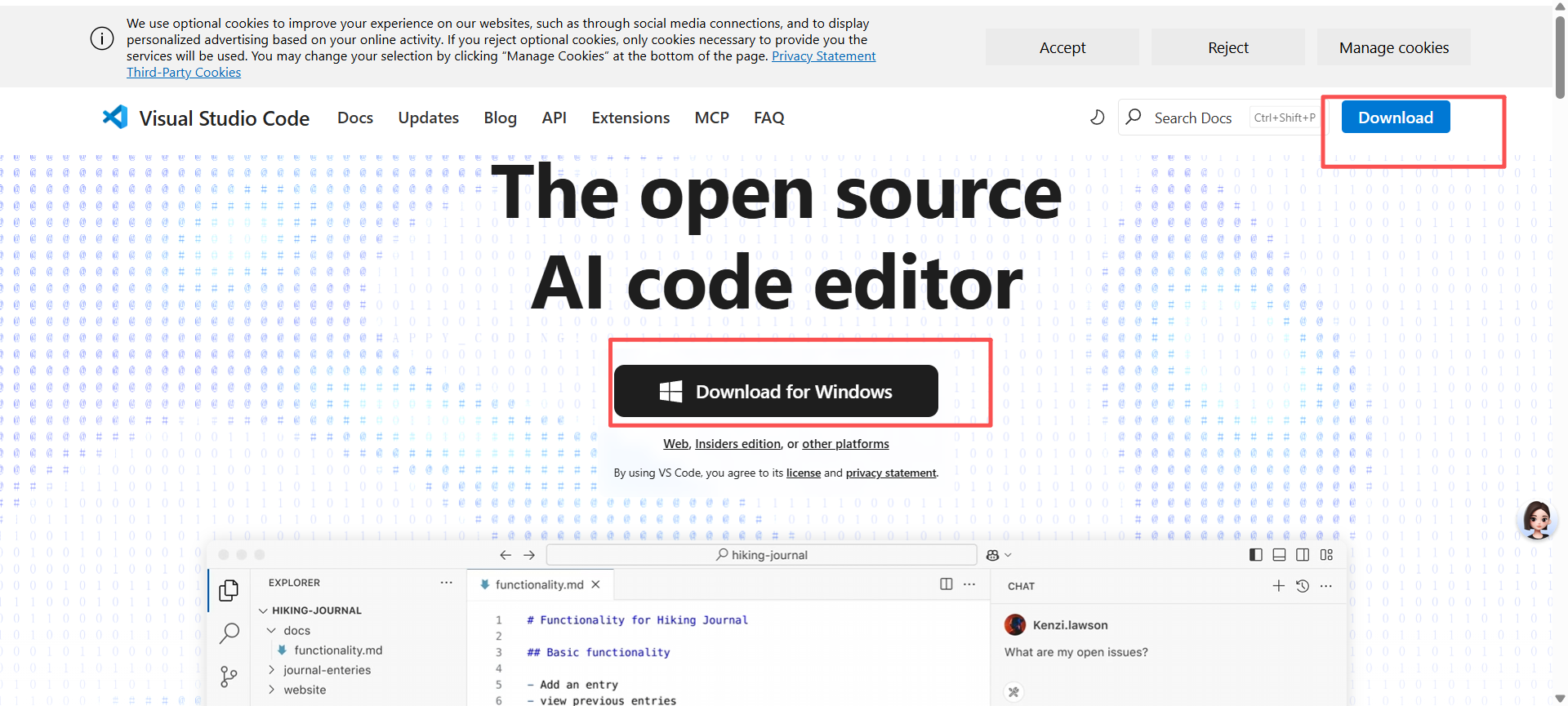Open the license link
Image resolution: width=1568 pixels, height=706 pixels.
tap(804, 473)
